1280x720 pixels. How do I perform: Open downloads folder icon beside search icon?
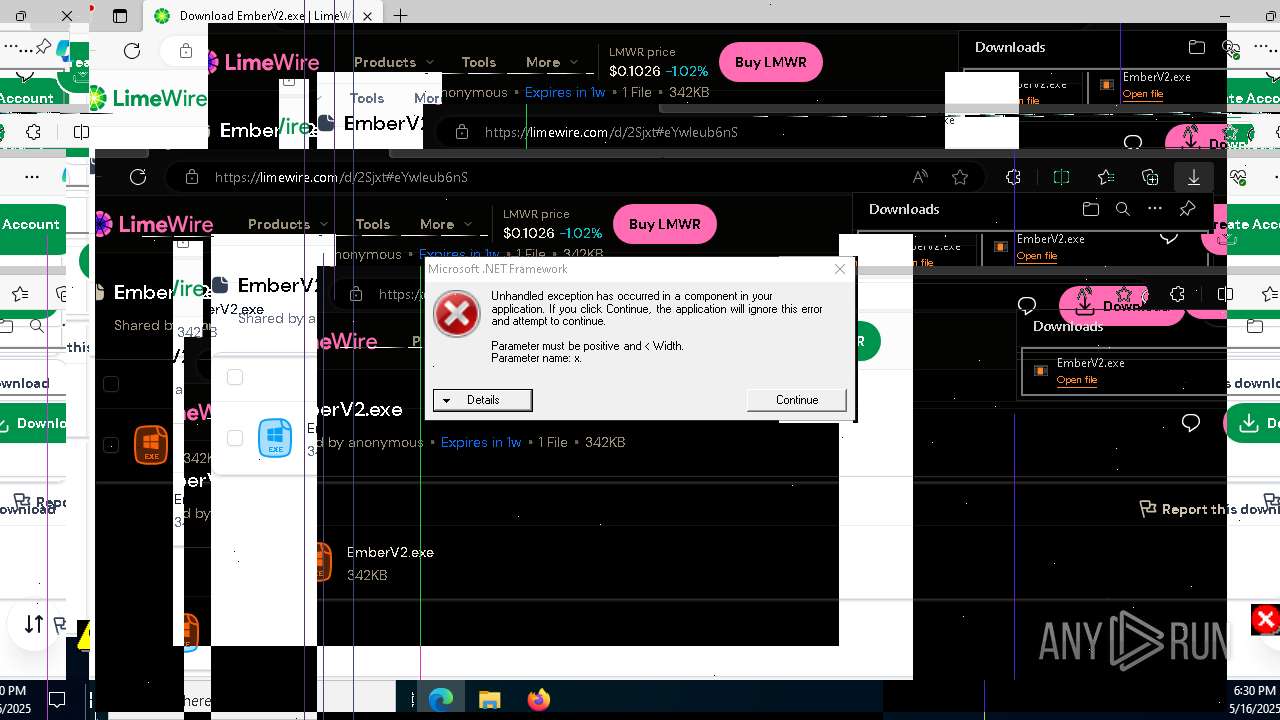tap(1090, 209)
